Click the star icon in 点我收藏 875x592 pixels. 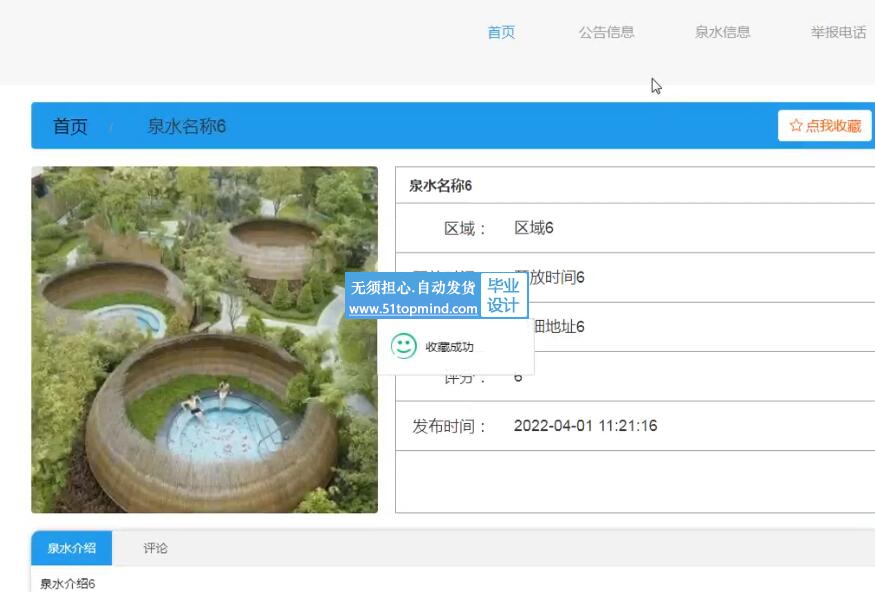[x=796, y=126]
